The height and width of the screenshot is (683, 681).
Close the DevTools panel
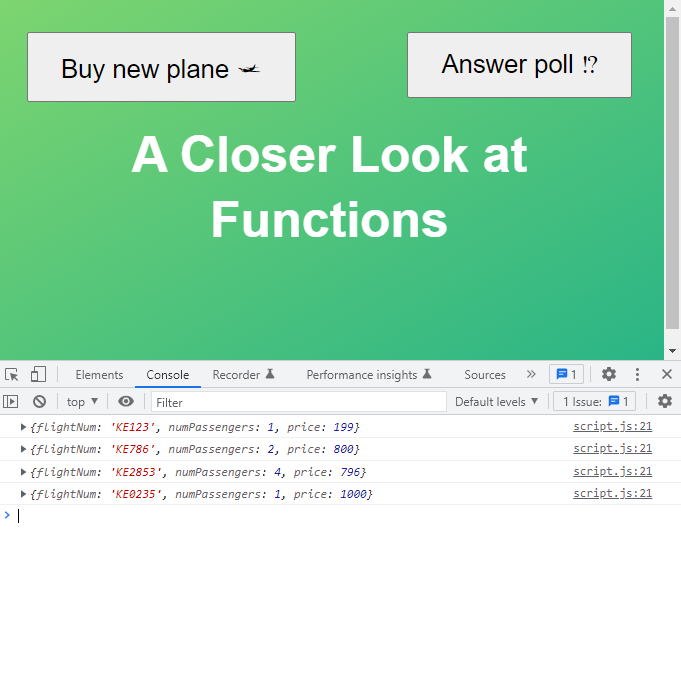(x=667, y=374)
